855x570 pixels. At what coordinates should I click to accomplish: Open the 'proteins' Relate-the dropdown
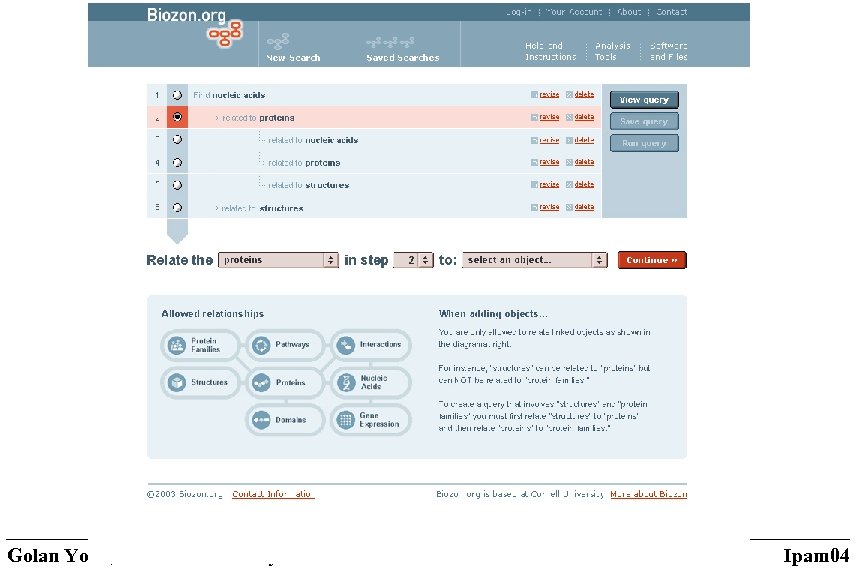click(278, 260)
